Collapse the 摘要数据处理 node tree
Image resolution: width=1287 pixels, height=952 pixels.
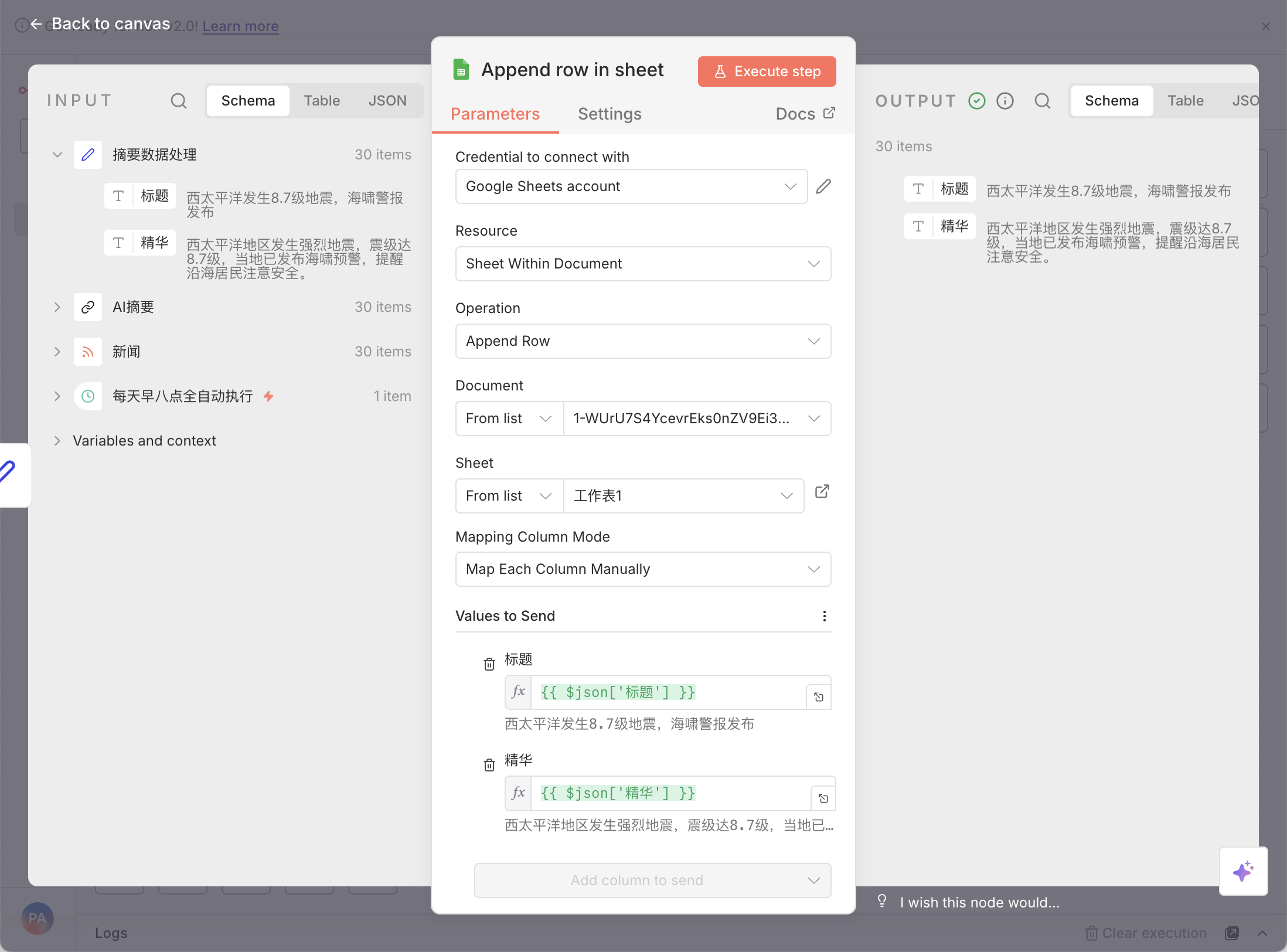(x=57, y=155)
